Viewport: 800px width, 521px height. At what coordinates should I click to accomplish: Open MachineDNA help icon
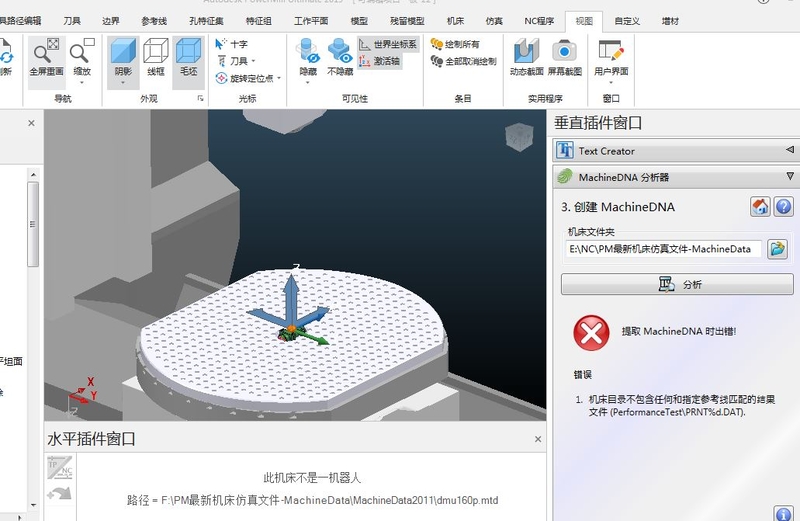pyautogui.click(x=783, y=207)
